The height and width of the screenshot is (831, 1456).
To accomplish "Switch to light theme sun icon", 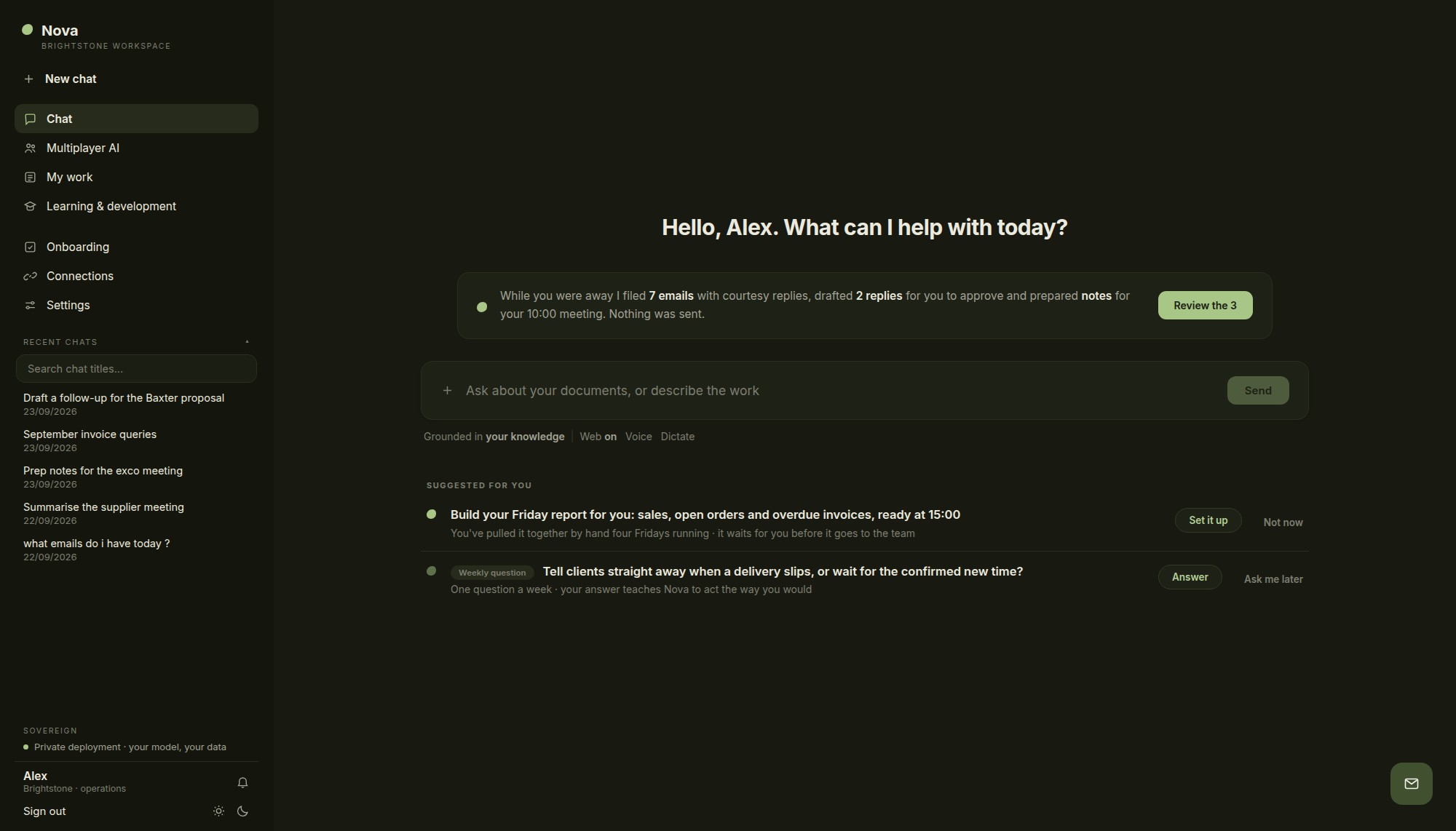I will [x=218, y=811].
